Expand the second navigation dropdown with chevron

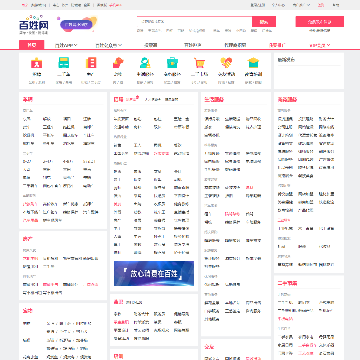[x=109, y=45]
